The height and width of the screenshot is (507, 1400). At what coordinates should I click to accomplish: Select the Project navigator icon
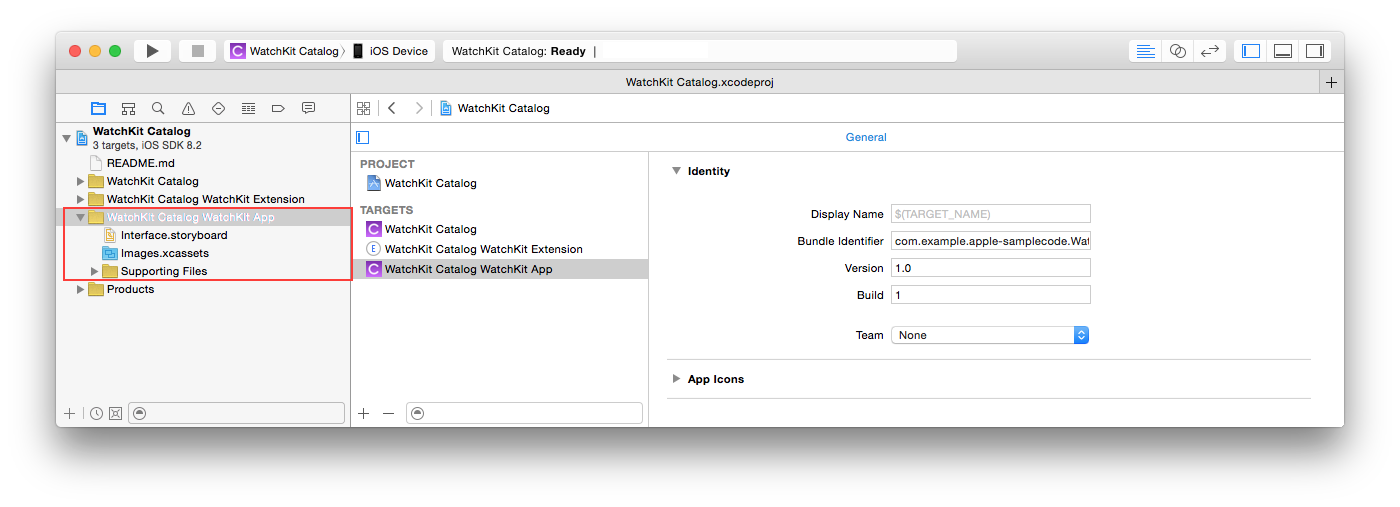(x=98, y=108)
